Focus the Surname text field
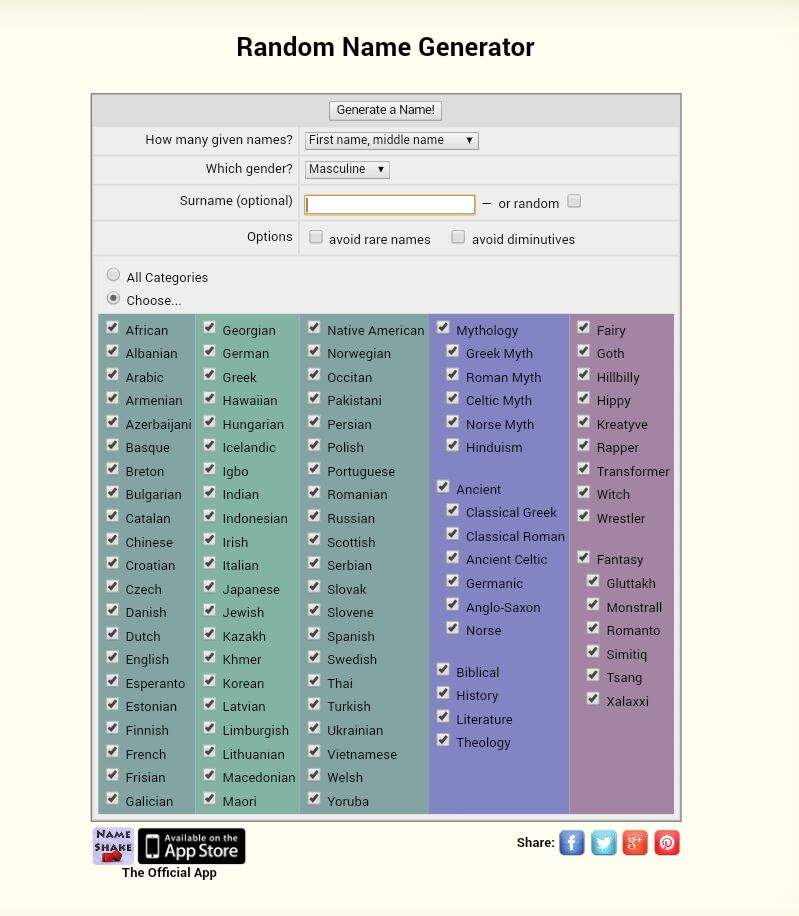The width and height of the screenshot is (799, 916). coord(390,204)
